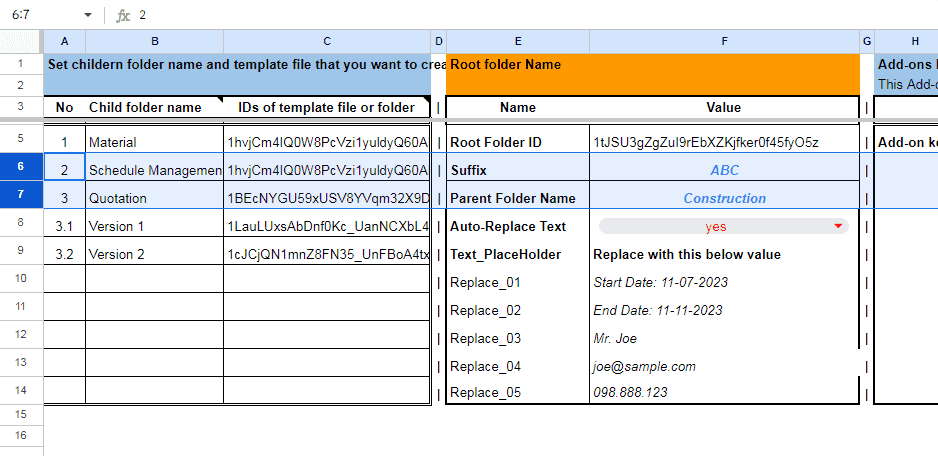Select the Add-on cell in column H
Image resolution: width=938 pixels, height=456 pixels.
(906, 143)
